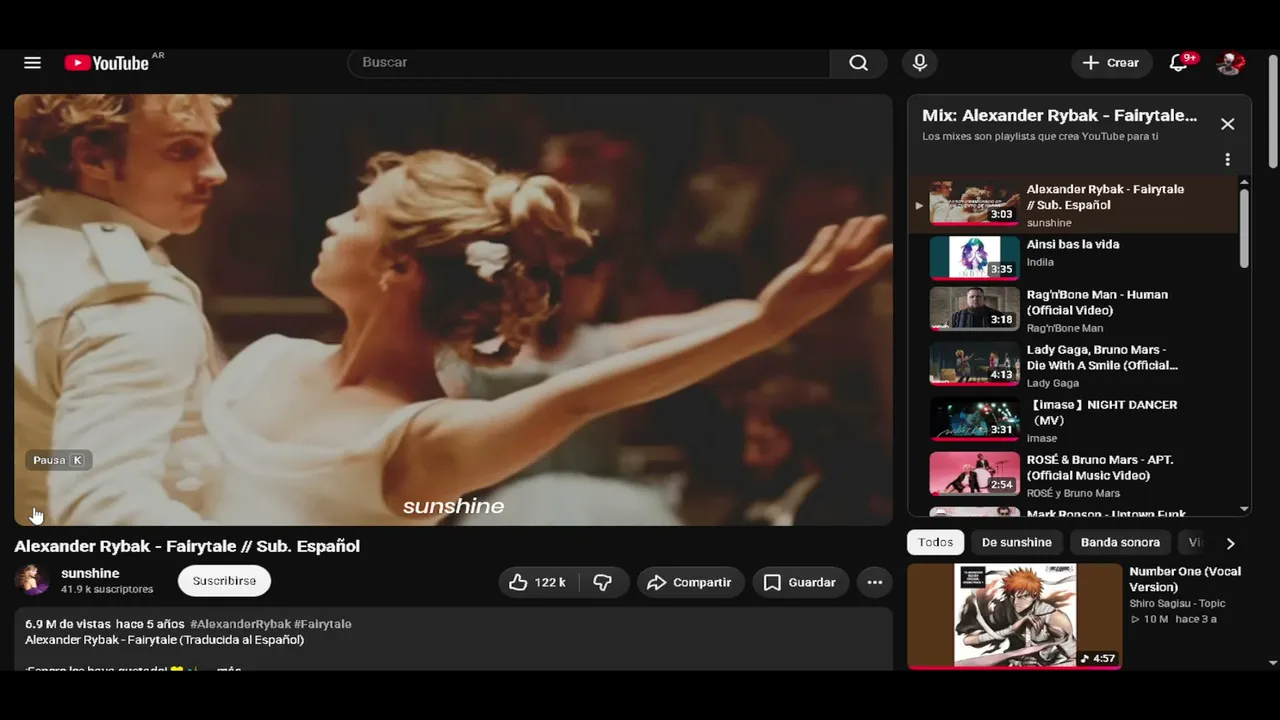This screenshot has width=1280, height=720.
Task: Click the playlist panel scrollbar
Action: 1244,230
